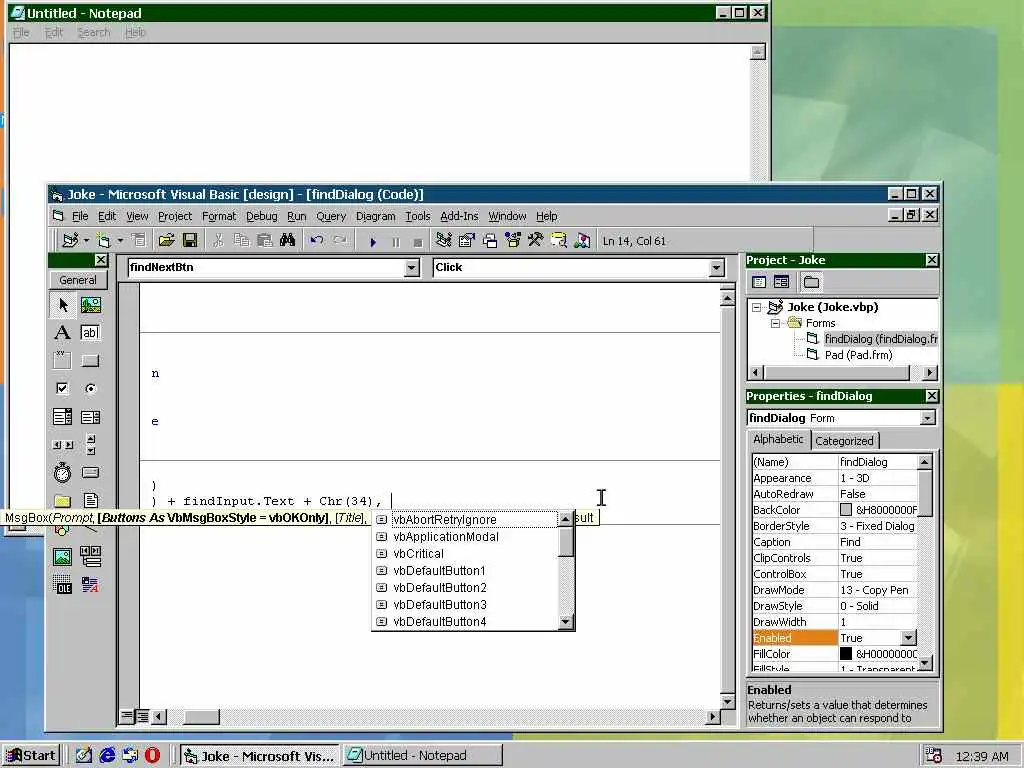Select the OptionButton control tool
Image resolution: width=1024 pixels, height=768 pixels.
click(x=91, y=389)
